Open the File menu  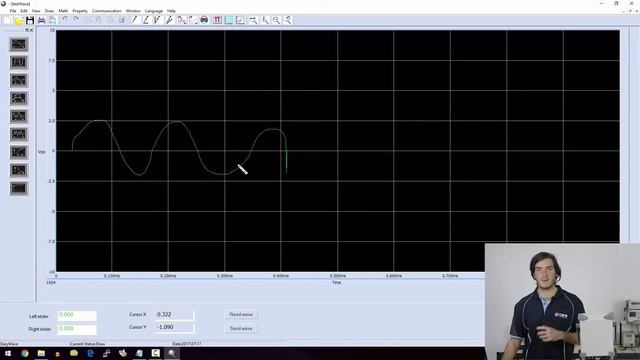13,11
